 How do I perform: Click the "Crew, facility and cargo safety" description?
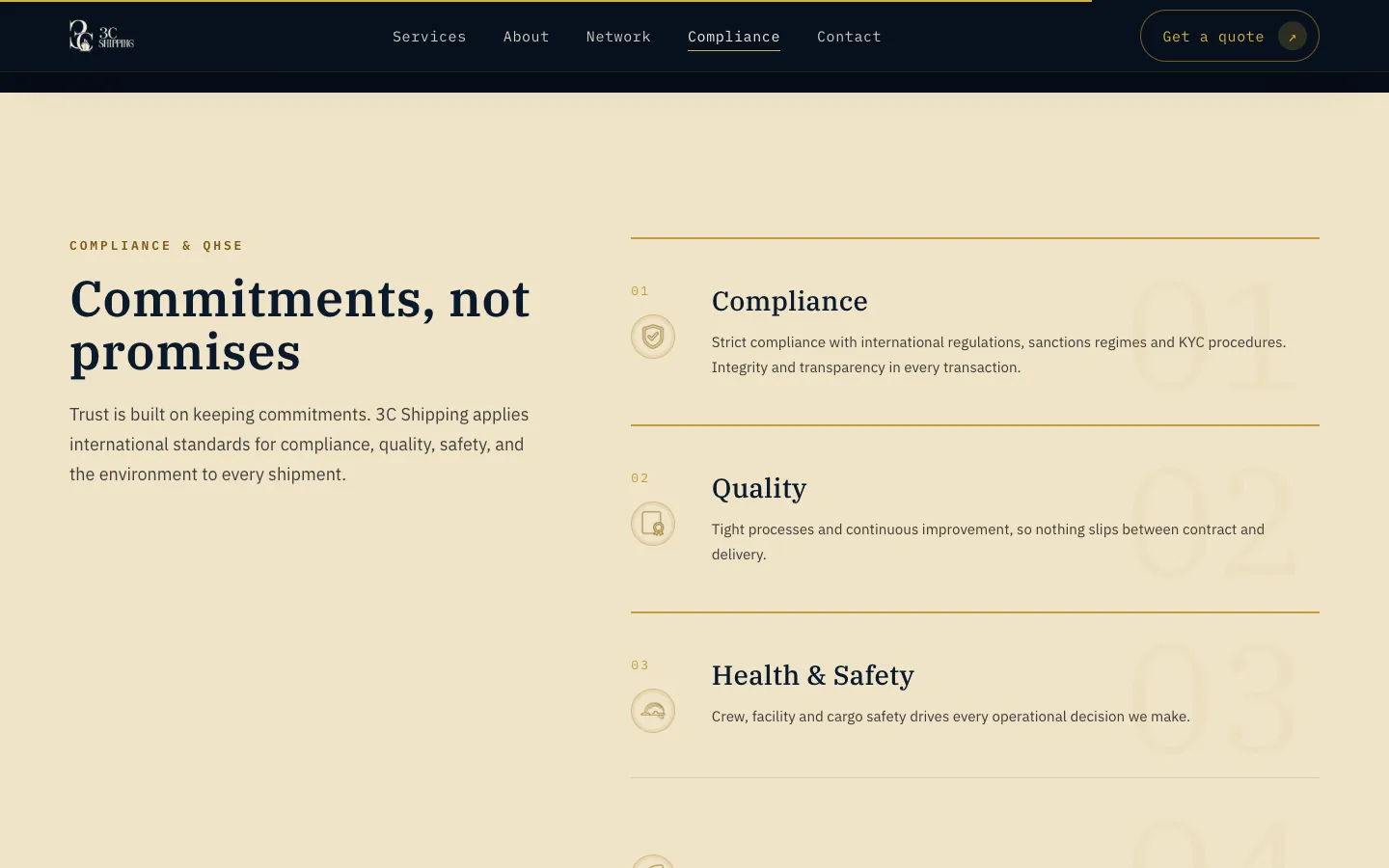(x=951, y=717)
